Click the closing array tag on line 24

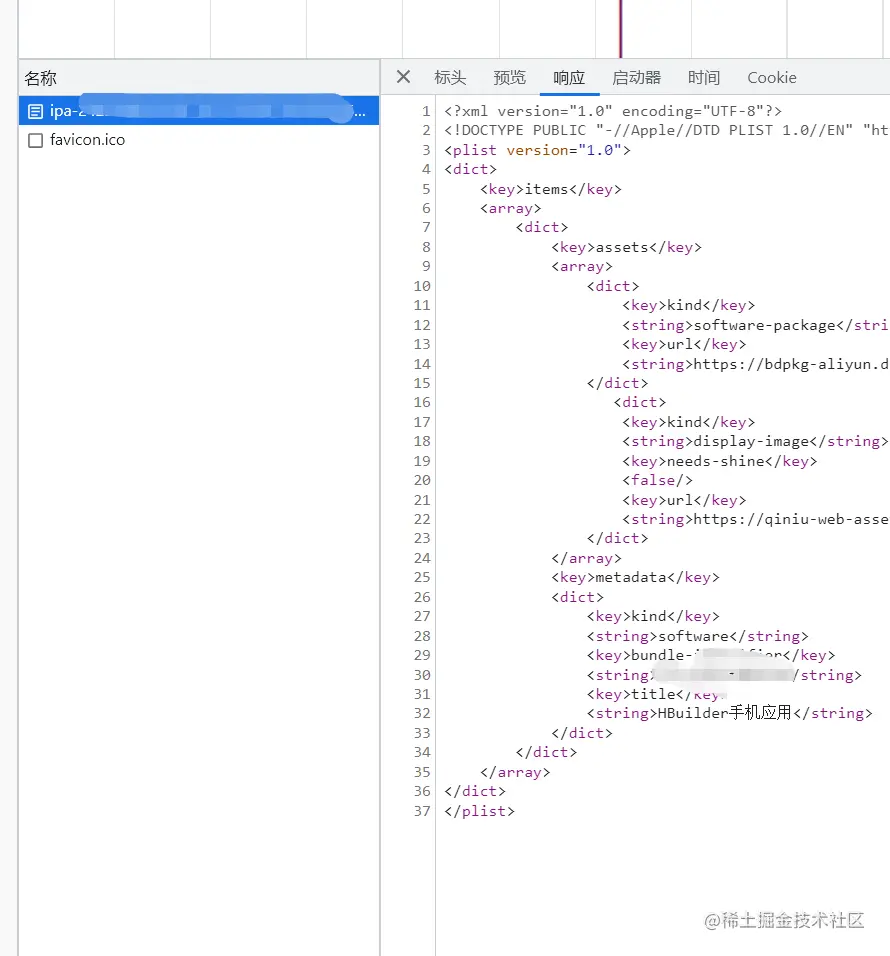pos(586,558)
